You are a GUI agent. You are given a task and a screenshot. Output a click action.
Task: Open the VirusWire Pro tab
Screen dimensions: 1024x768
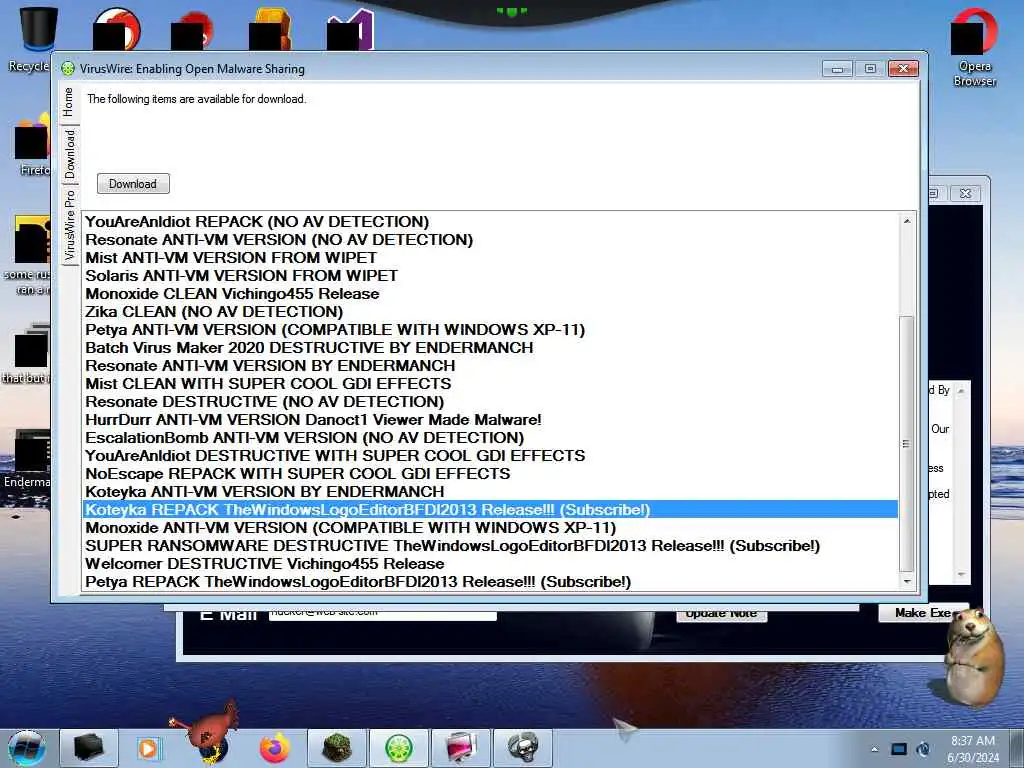click(69, 225)
